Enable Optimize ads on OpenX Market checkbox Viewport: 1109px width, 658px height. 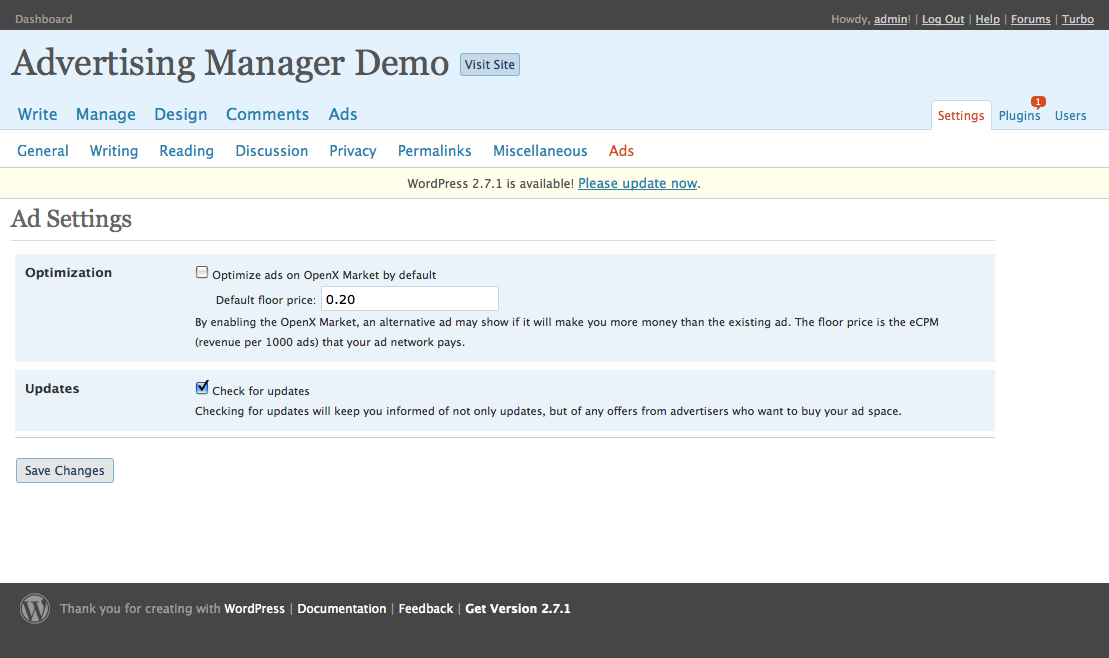click(x=202, y=273)
